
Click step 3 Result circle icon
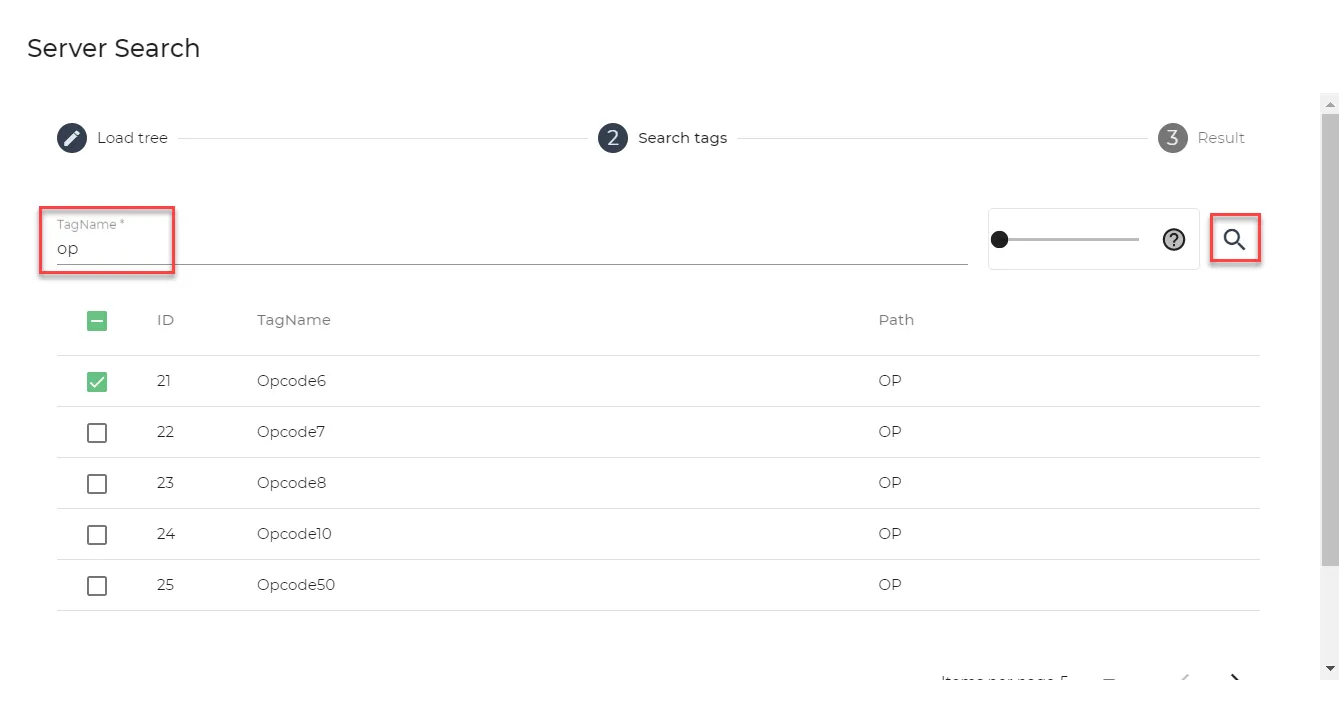coord(1173,138)
